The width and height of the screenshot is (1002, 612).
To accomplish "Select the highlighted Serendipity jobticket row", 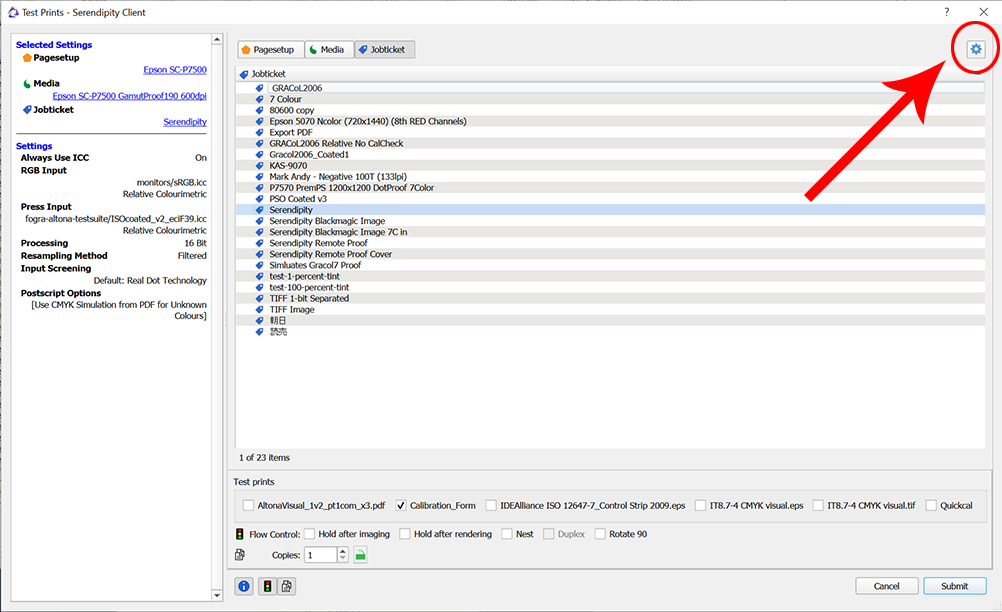I will [x=610, y=210].
